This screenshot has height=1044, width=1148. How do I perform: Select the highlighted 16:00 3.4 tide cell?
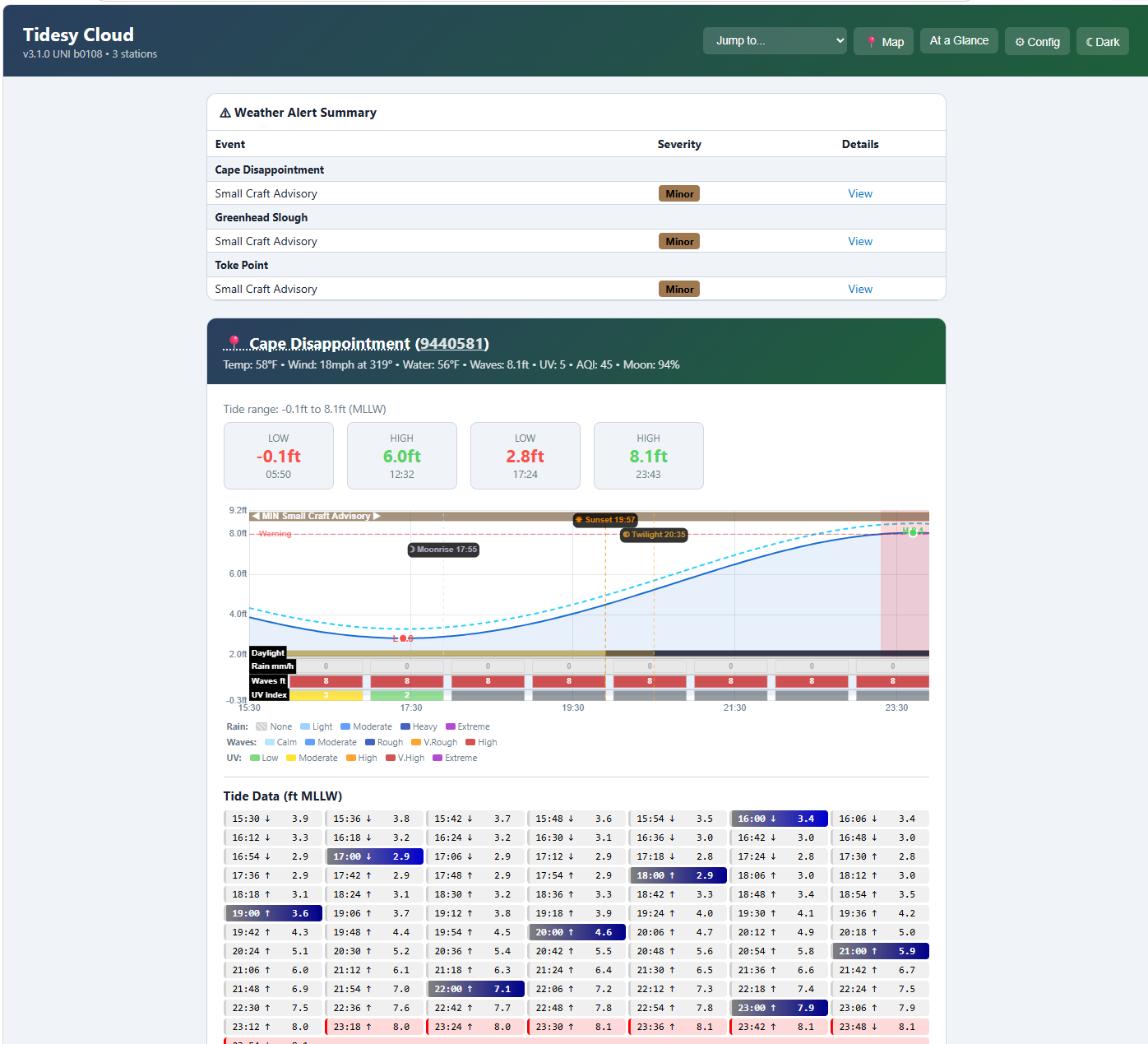tap(779, 819)
